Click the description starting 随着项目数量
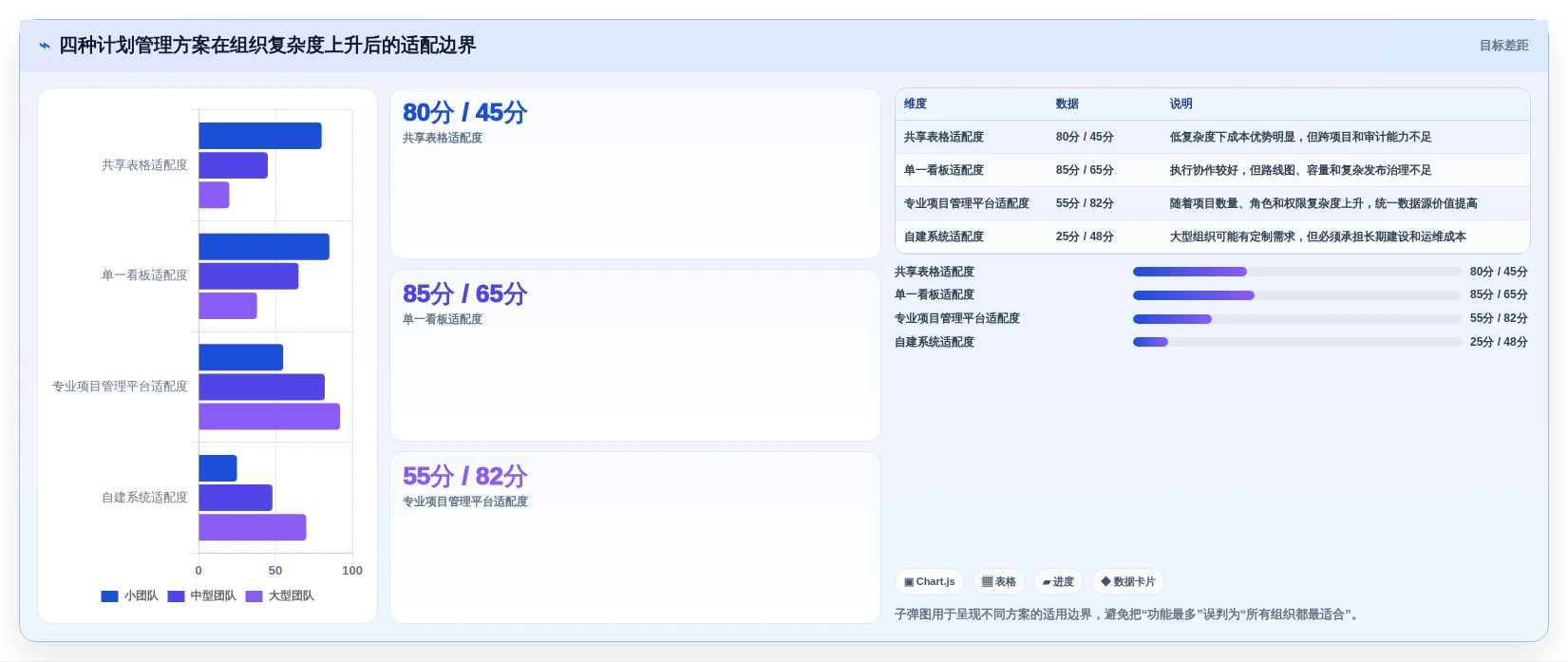 (1324, 204)
